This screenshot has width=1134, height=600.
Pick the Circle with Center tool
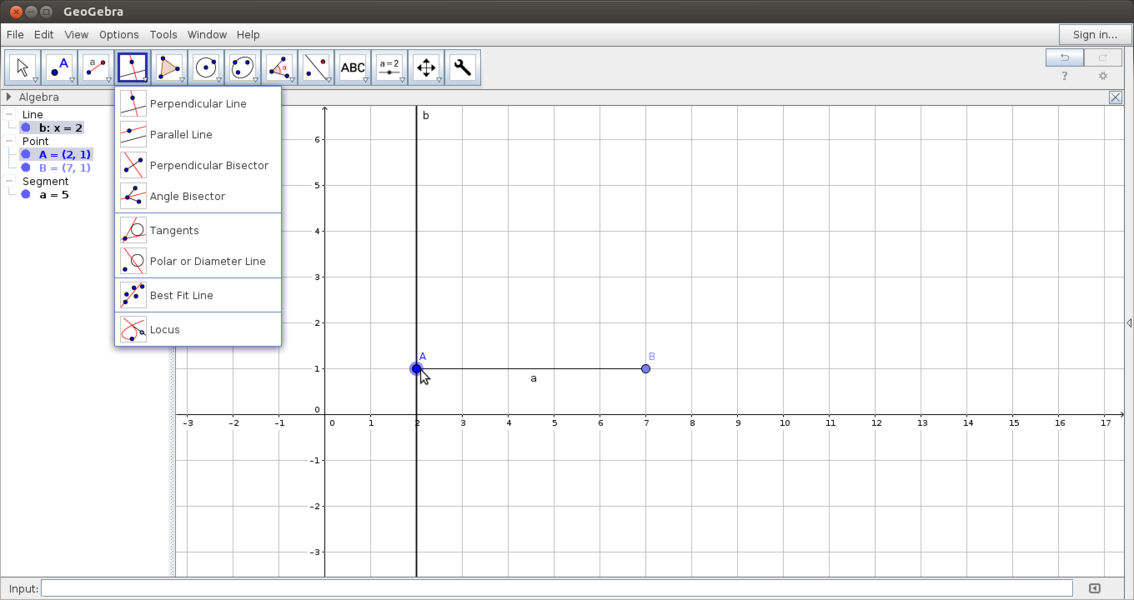pos(206,66)
